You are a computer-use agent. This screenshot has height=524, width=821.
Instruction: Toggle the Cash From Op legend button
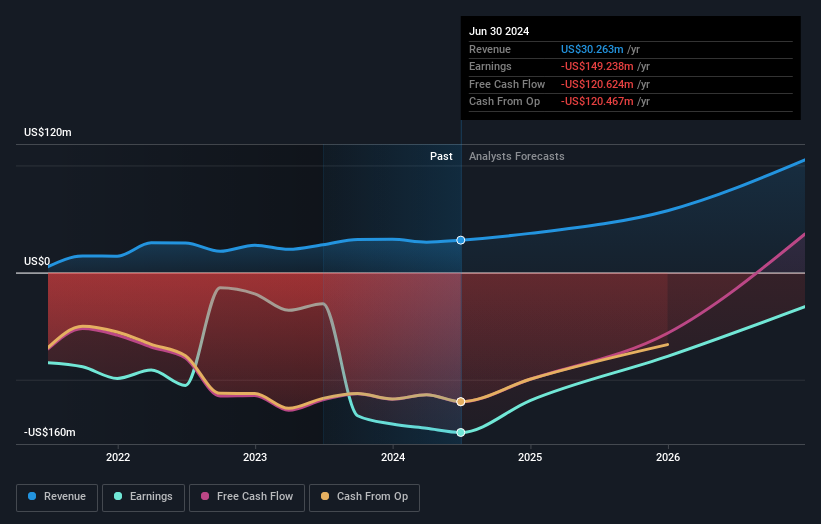[364, 497]
